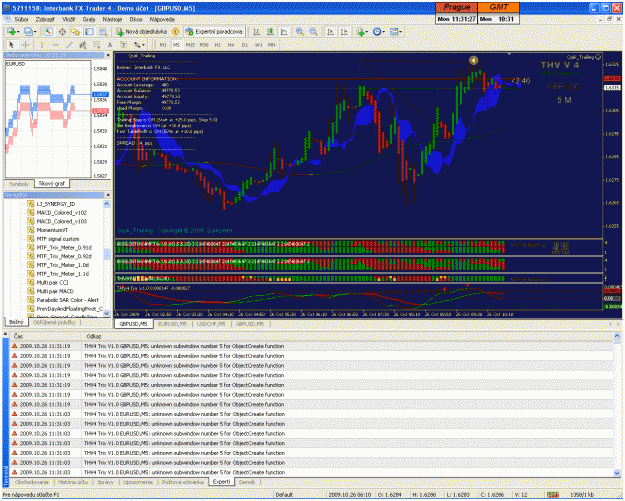The image size is (625, 501).
Task: Open the periods clock dropdown
Action: (377, 31)
